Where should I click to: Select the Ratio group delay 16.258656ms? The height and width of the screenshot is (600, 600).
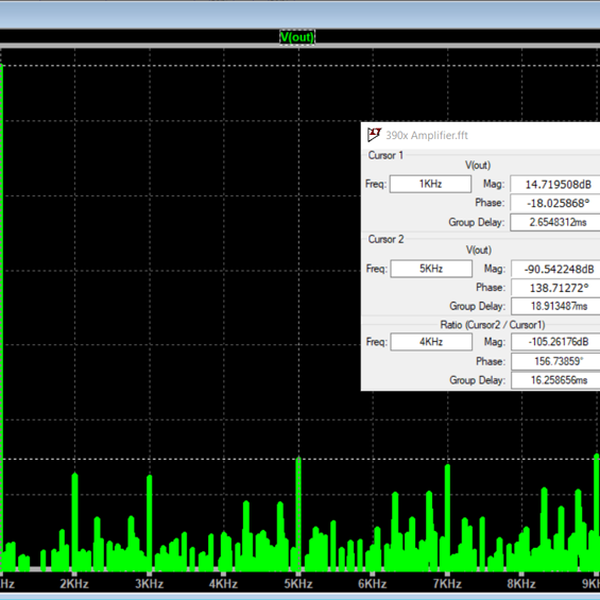click(554, 380)
